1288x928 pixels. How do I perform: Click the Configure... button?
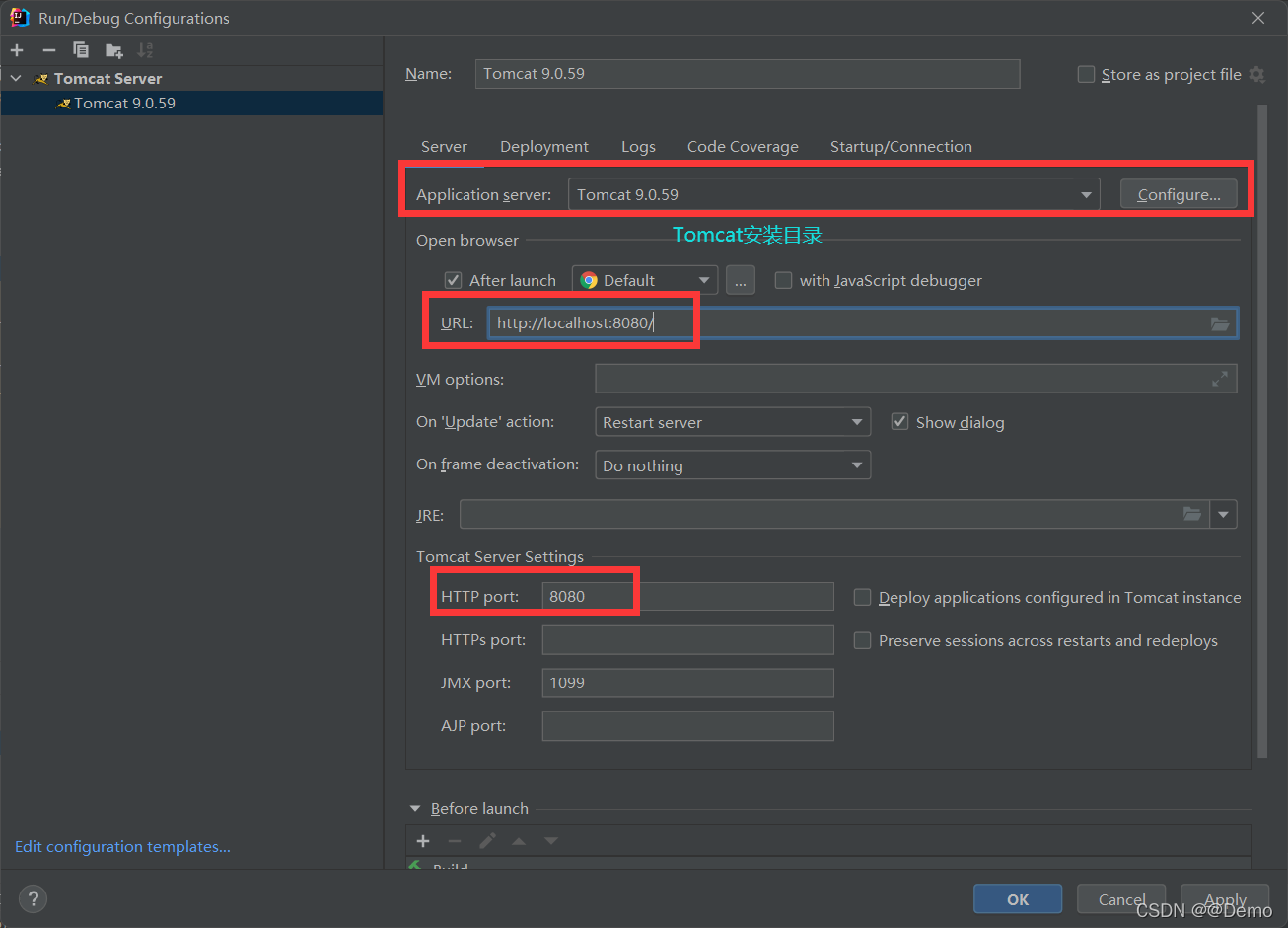pyautogui.click(x=1179, y=194)
